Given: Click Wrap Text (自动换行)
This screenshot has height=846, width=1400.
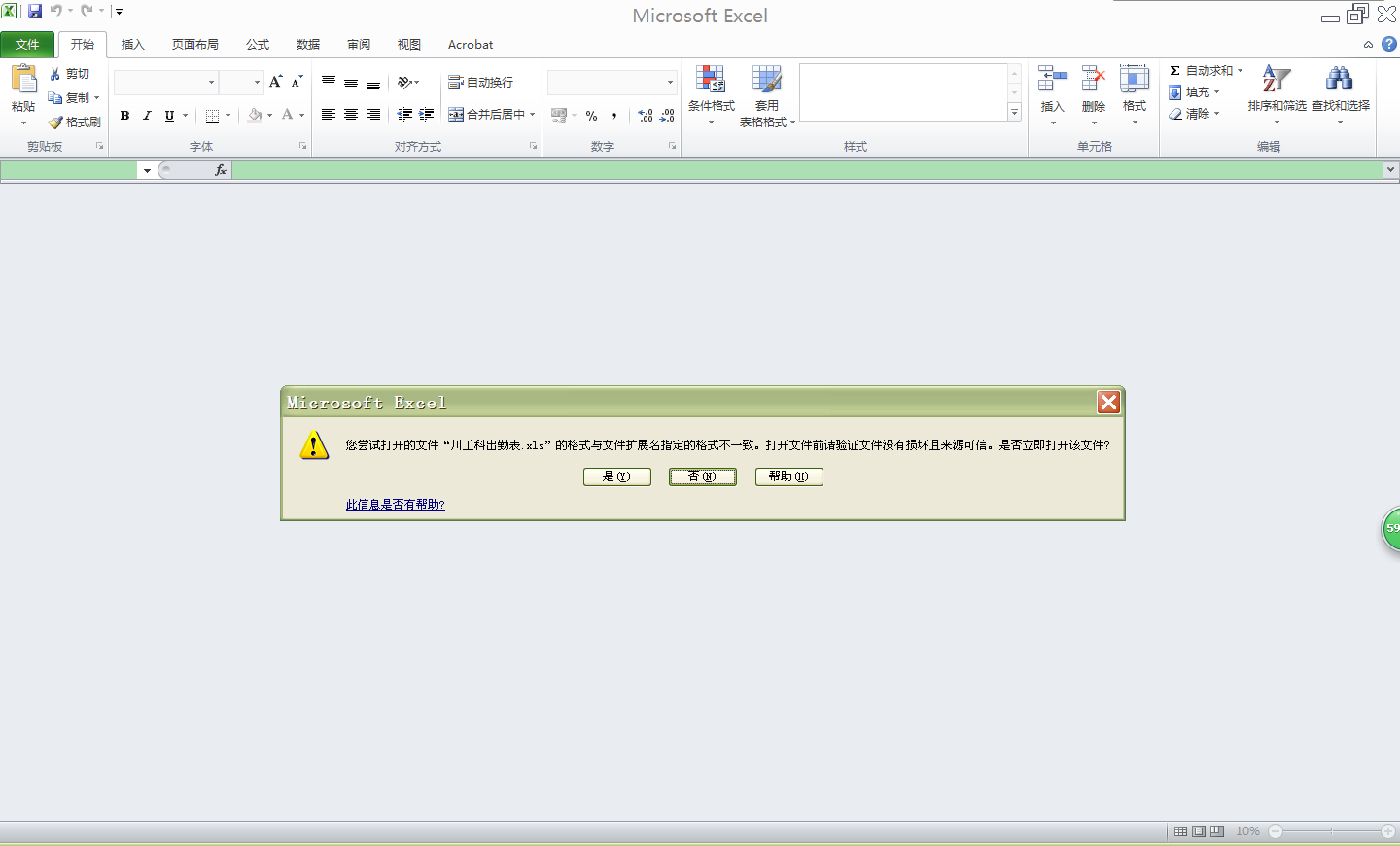Looking at the screenshot, I should (480, 83).
